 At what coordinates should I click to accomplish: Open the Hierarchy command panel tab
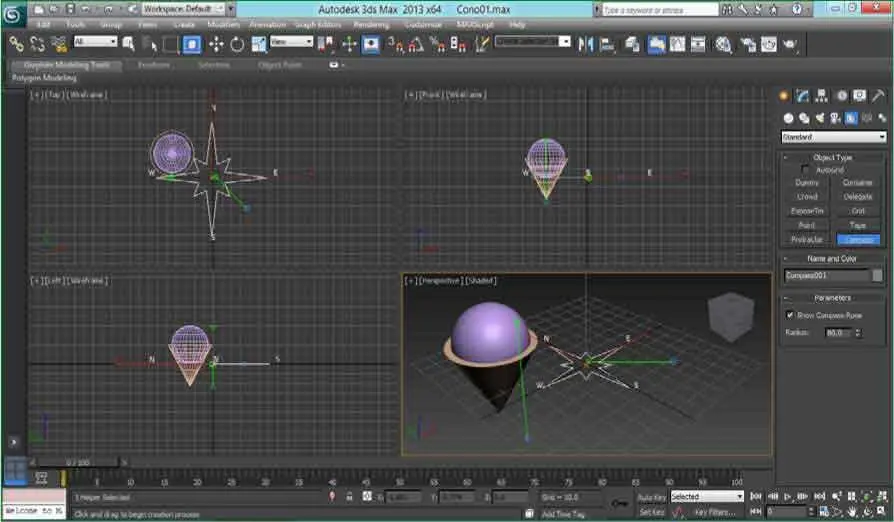822,96
